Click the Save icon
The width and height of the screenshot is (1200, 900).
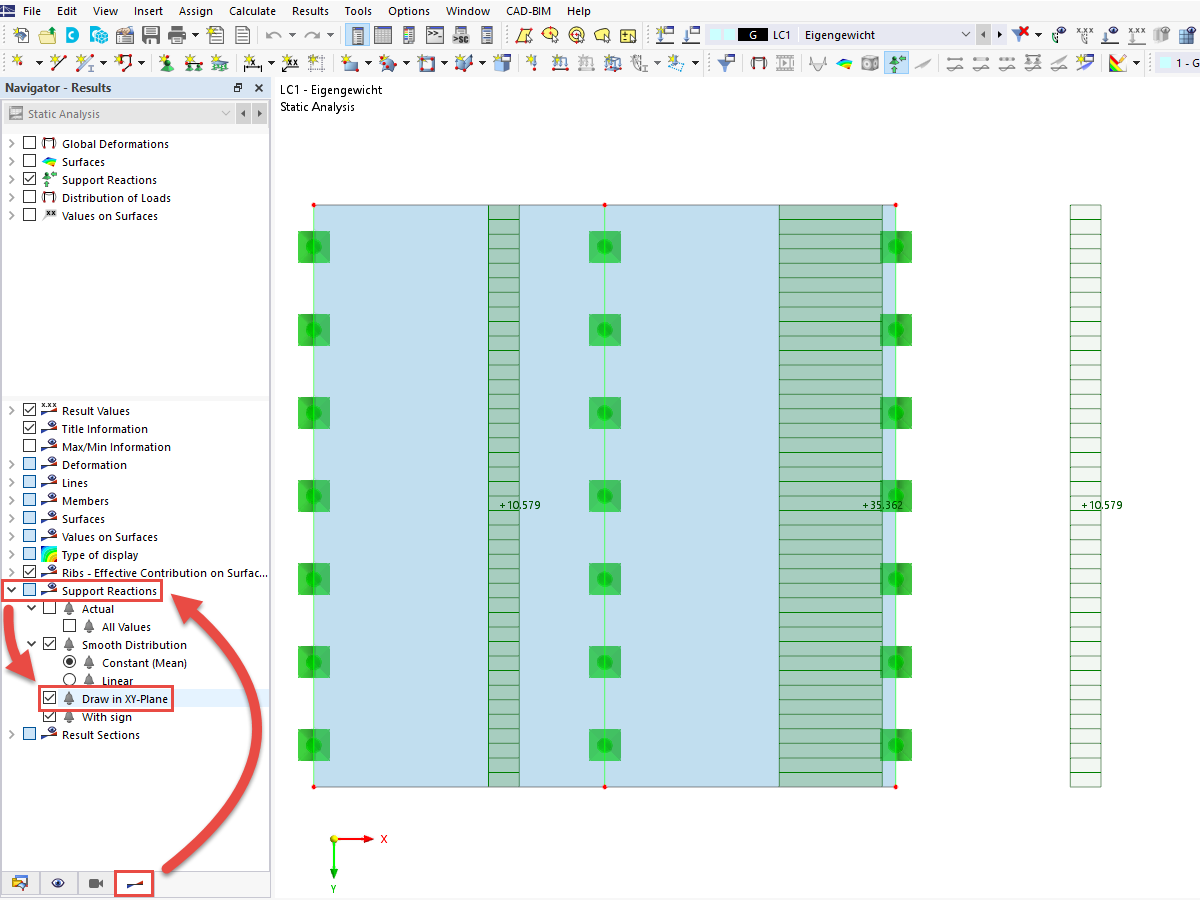click(x=151, y=34)
